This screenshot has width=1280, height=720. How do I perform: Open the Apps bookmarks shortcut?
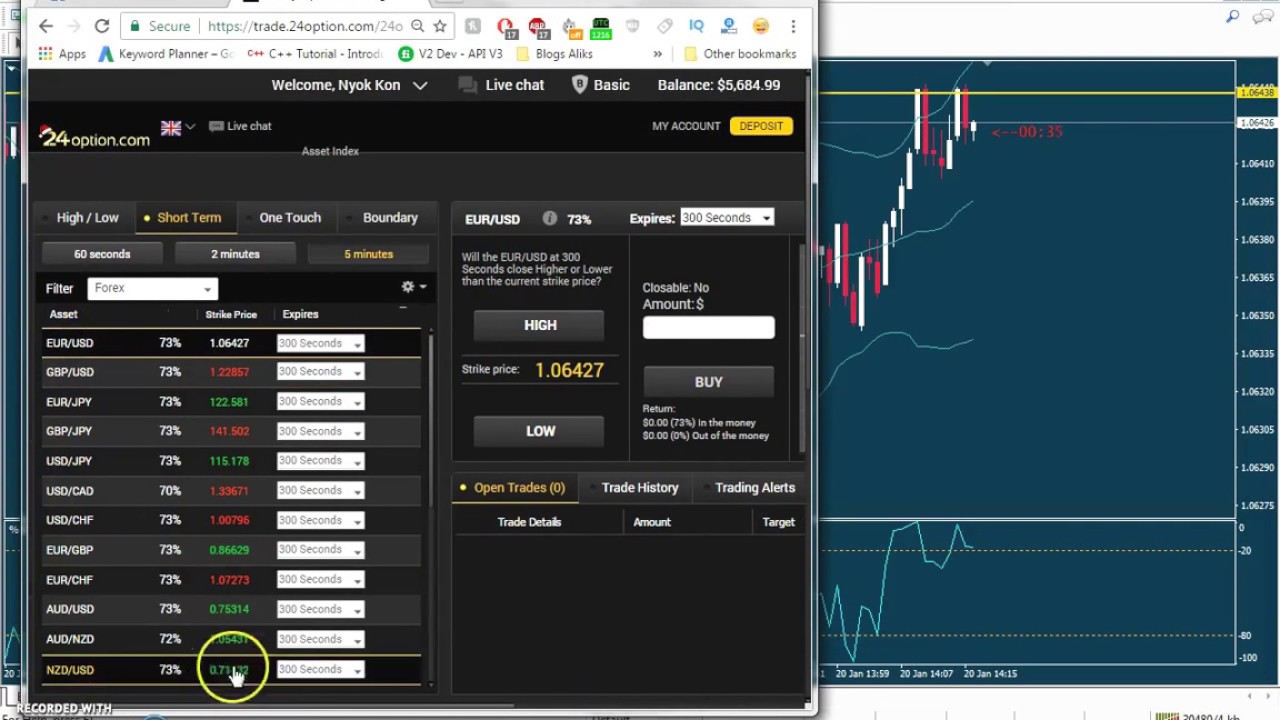pyautogui.click(x=60, y=54)
